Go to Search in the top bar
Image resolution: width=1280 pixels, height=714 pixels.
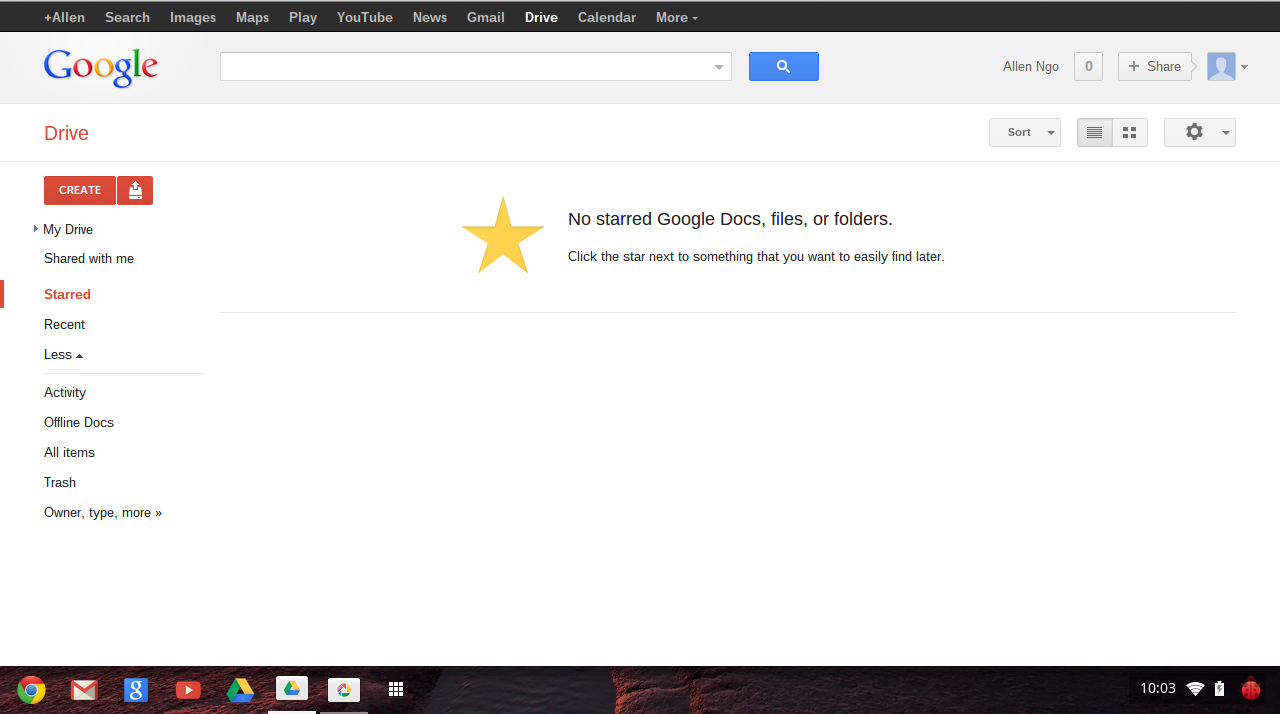127,18
